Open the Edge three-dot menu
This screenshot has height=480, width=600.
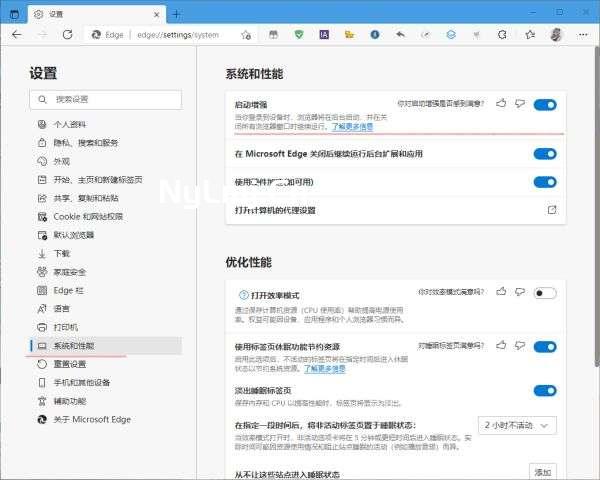tap(583, 35)
